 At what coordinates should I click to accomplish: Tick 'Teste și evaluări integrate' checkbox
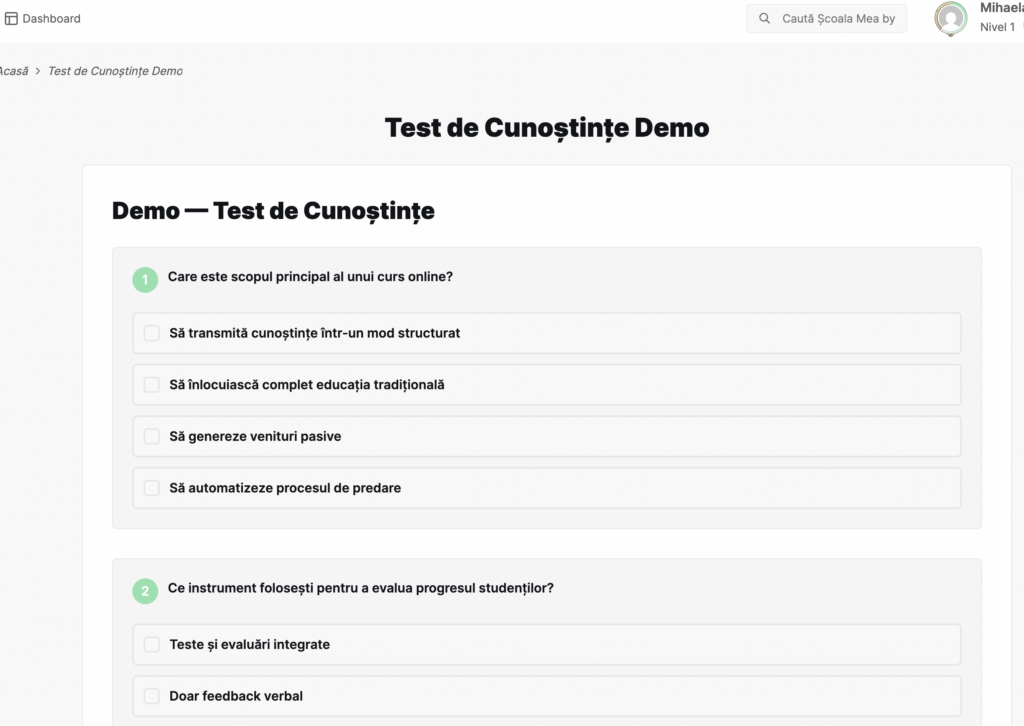[x=152, y=644]
